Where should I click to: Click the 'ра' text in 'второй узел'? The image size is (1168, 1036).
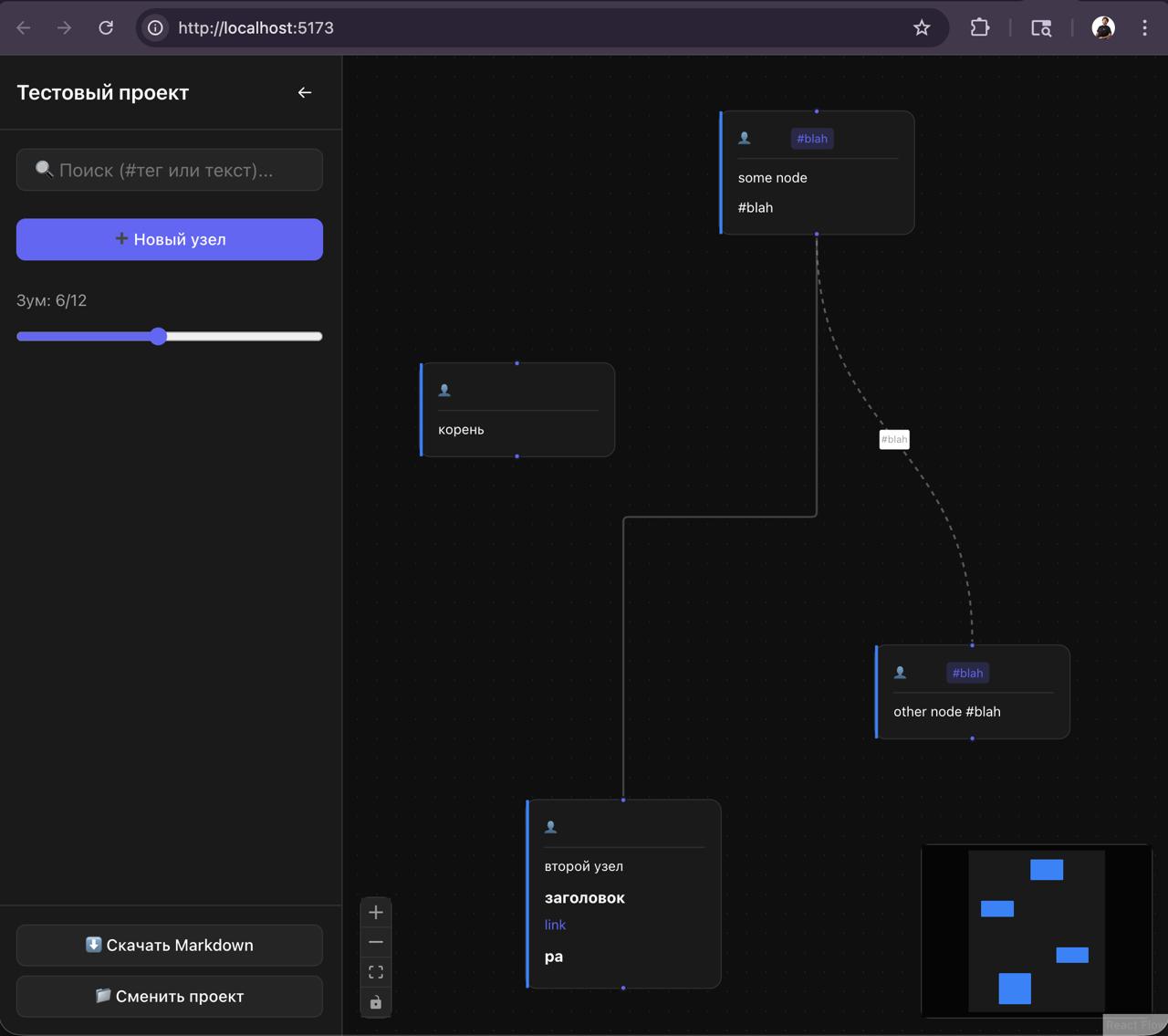[x=554, y=957]
